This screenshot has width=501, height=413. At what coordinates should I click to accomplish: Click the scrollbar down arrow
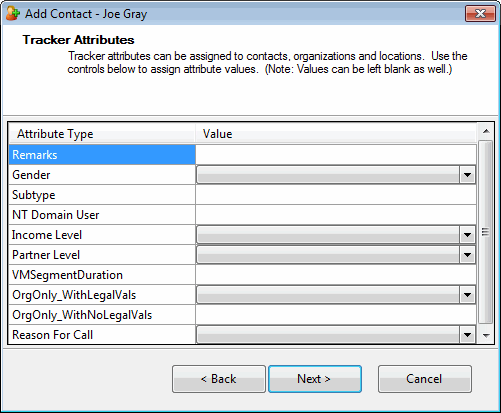(x=486, y=335)
